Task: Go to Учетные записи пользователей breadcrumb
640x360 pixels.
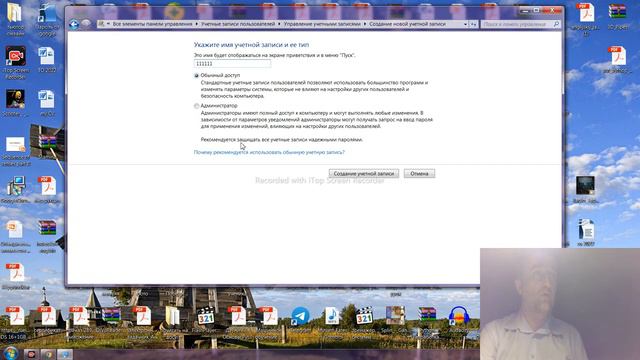Action: (238, 24)
